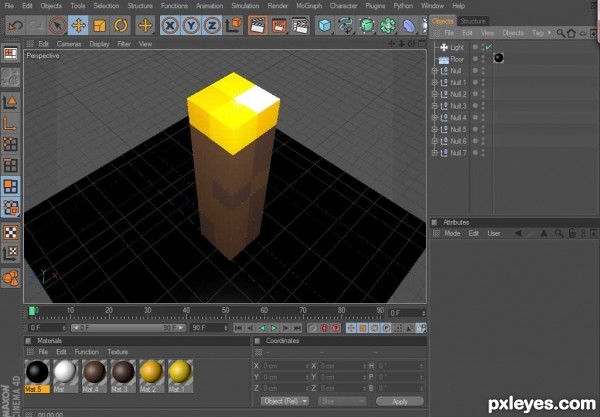
Task: Click the coordinate system cube icon
Action: pos(233,26)
